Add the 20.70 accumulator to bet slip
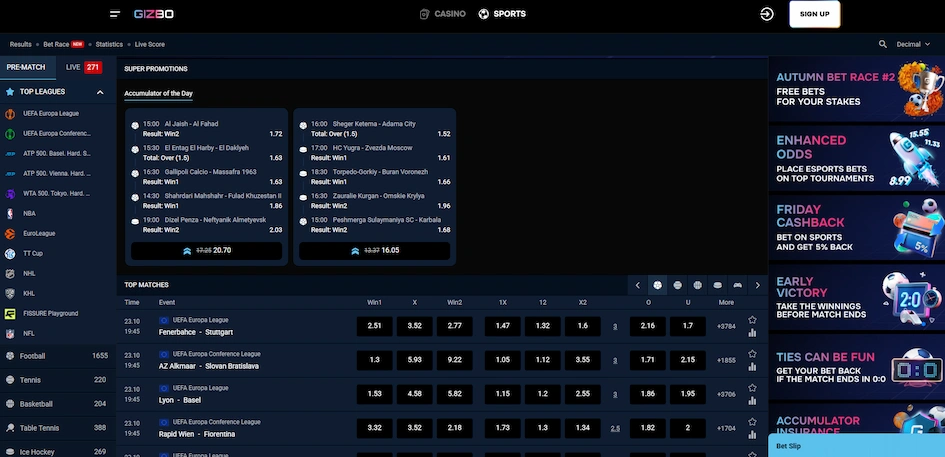Screen dimensions: 945x457 206,250
